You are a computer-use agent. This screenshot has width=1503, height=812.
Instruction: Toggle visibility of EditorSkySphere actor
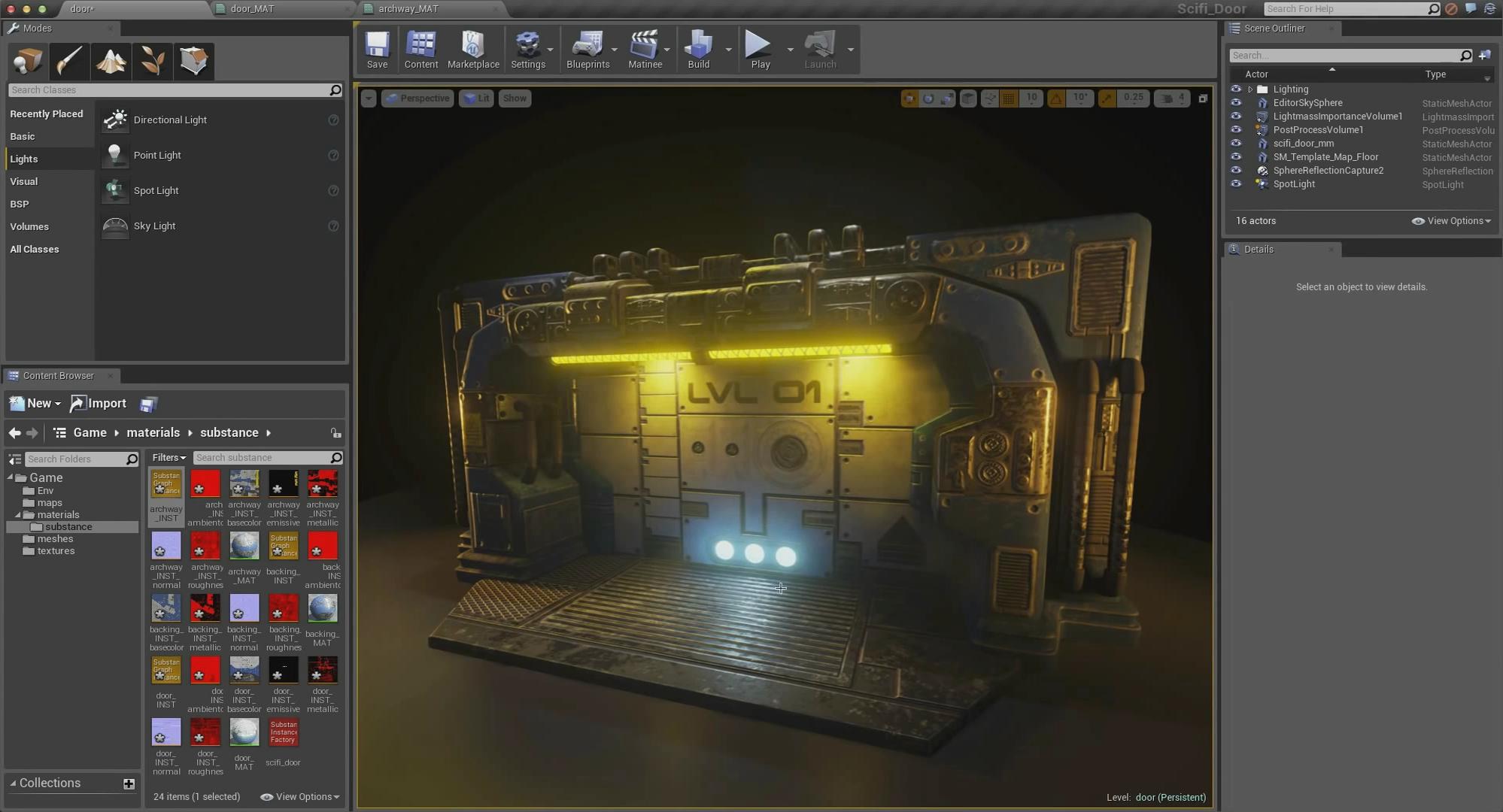tap(1236, 103)
